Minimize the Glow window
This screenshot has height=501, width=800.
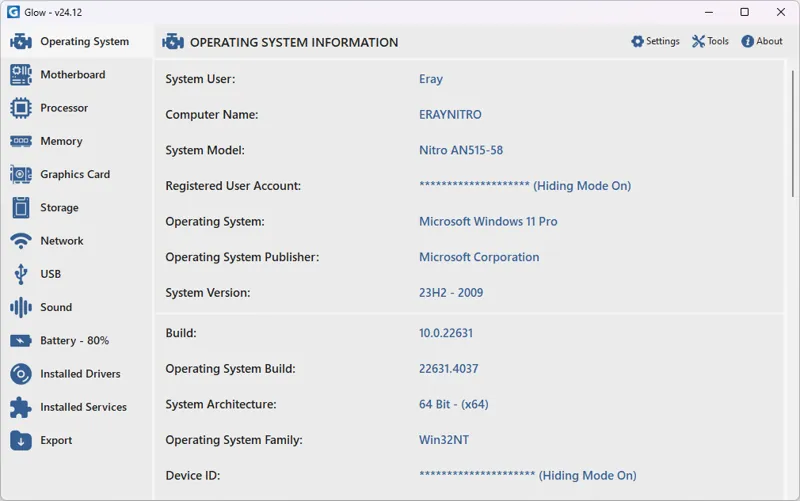709,12
